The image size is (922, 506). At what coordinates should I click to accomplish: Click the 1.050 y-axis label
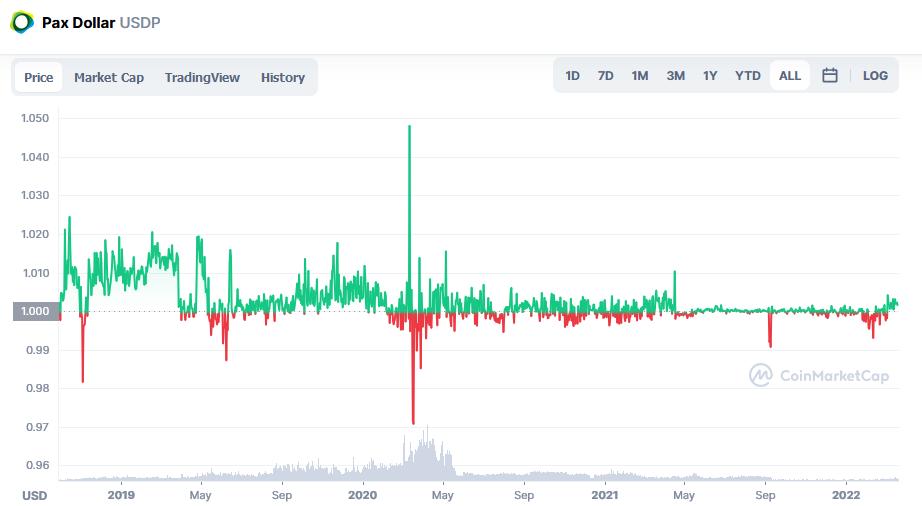point(35,118)
